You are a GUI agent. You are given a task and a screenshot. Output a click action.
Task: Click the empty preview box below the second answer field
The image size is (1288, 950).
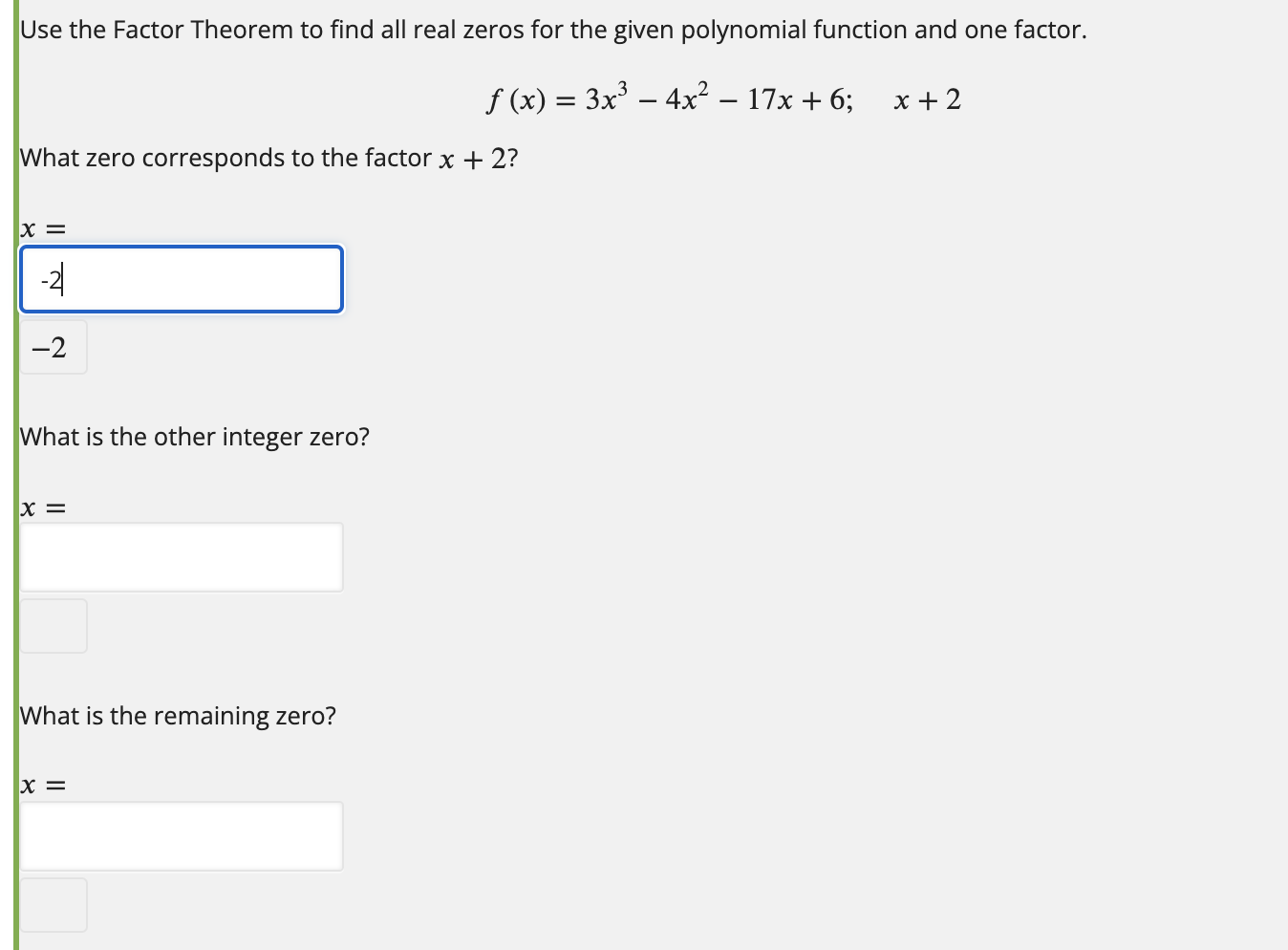tap(53, 626)
